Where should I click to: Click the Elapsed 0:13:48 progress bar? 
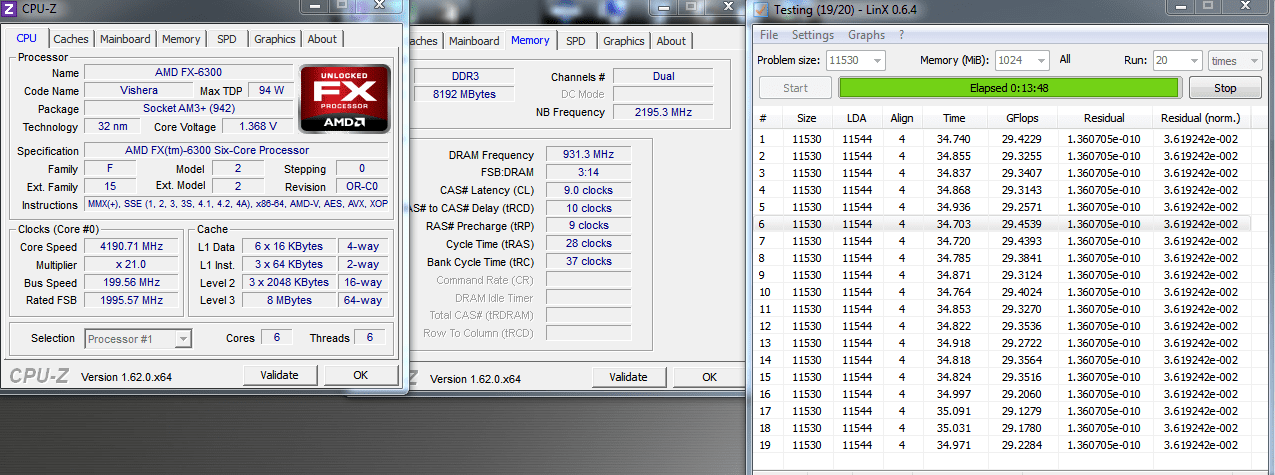click(1010, 88)
